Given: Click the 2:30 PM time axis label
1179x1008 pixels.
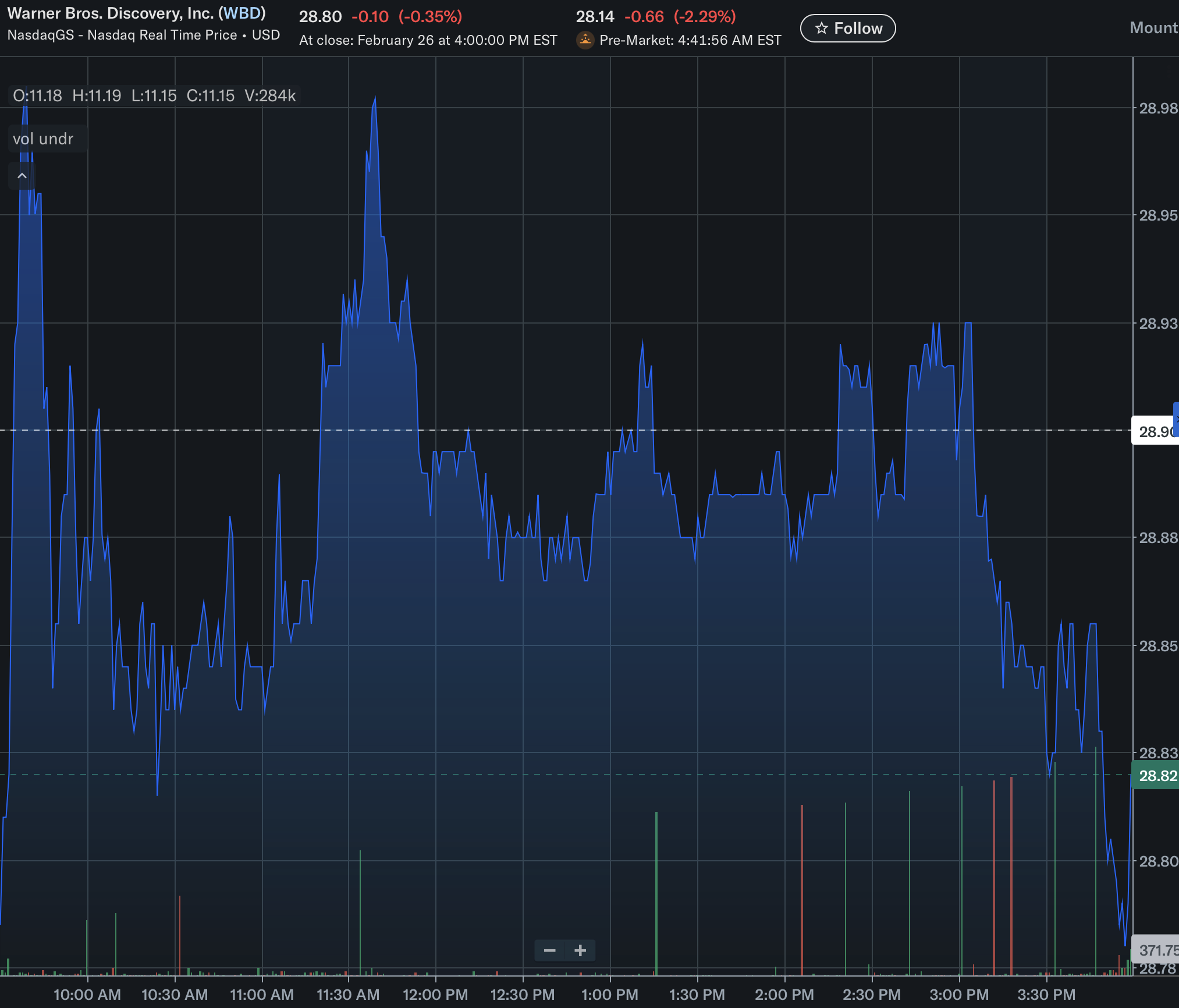Looking at the screenshot, I should [871, 995].
